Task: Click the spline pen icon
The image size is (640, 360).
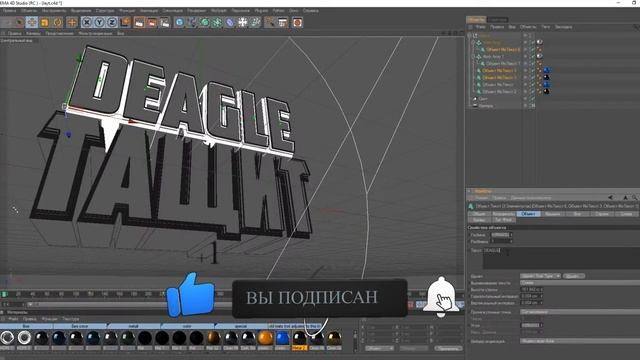Action: click(192, 22)
